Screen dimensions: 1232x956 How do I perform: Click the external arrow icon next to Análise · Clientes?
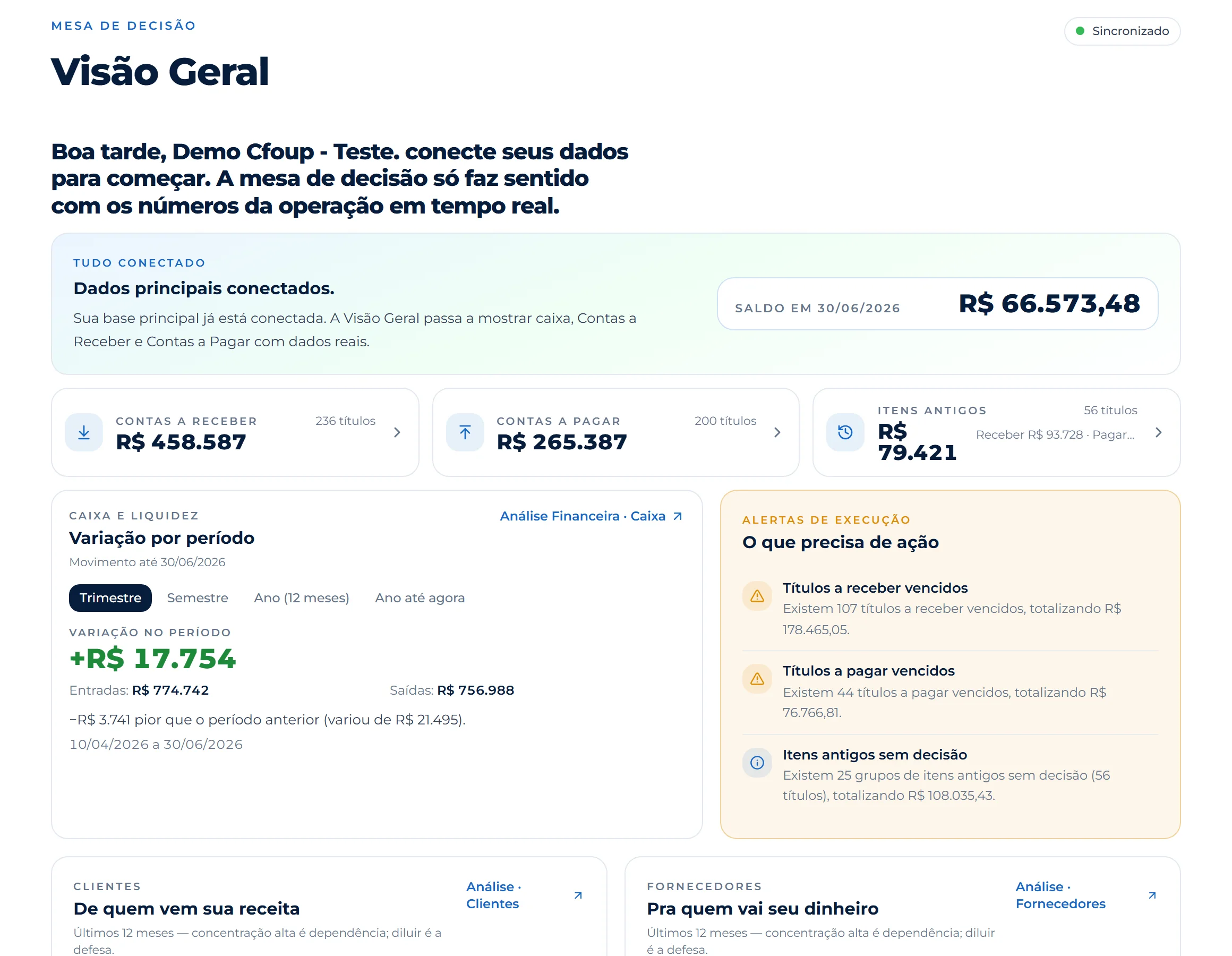tap(578, 895)
